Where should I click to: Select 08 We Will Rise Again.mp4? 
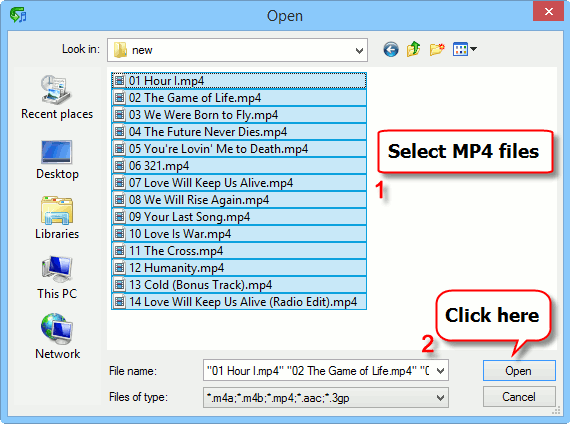[239, 200]
